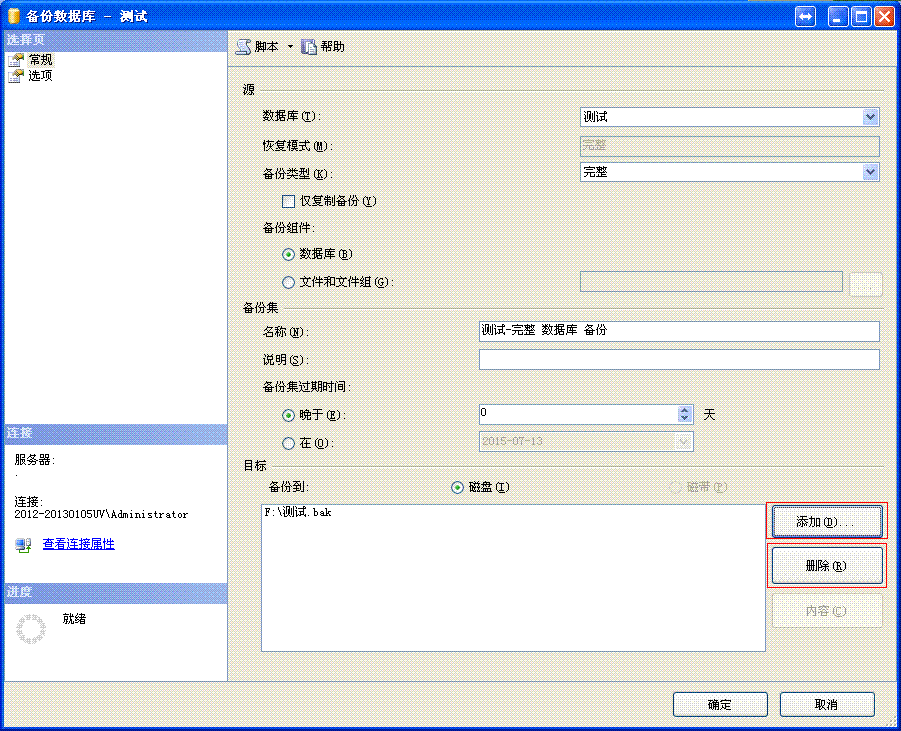Expand the 备份类型 dropdown

[x=870, y=172]
